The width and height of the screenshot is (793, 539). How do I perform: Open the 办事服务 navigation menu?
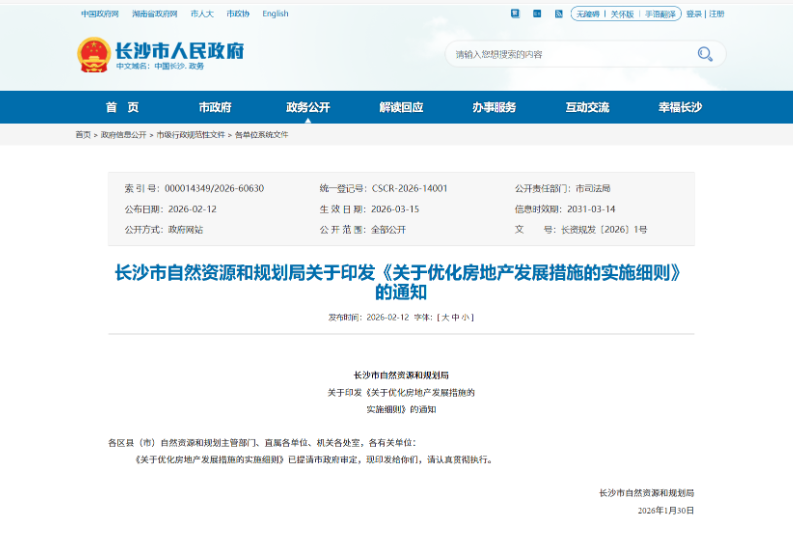[x=494, y=107]
